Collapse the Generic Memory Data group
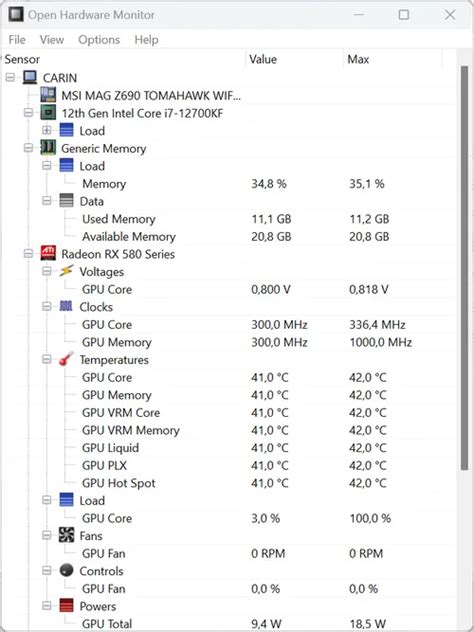 click(x=47, y=201)
